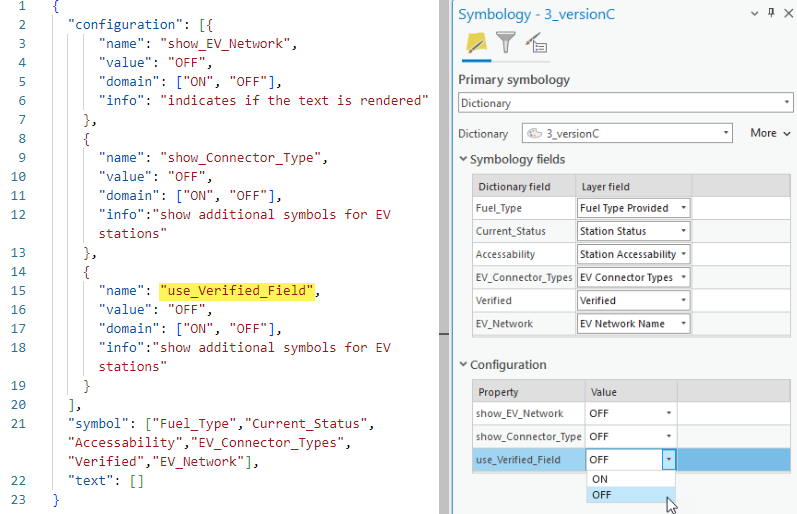Open the 3_versionC dictionary dropdown
Screen dimensions: 797x514
click(x=628, y=133)
